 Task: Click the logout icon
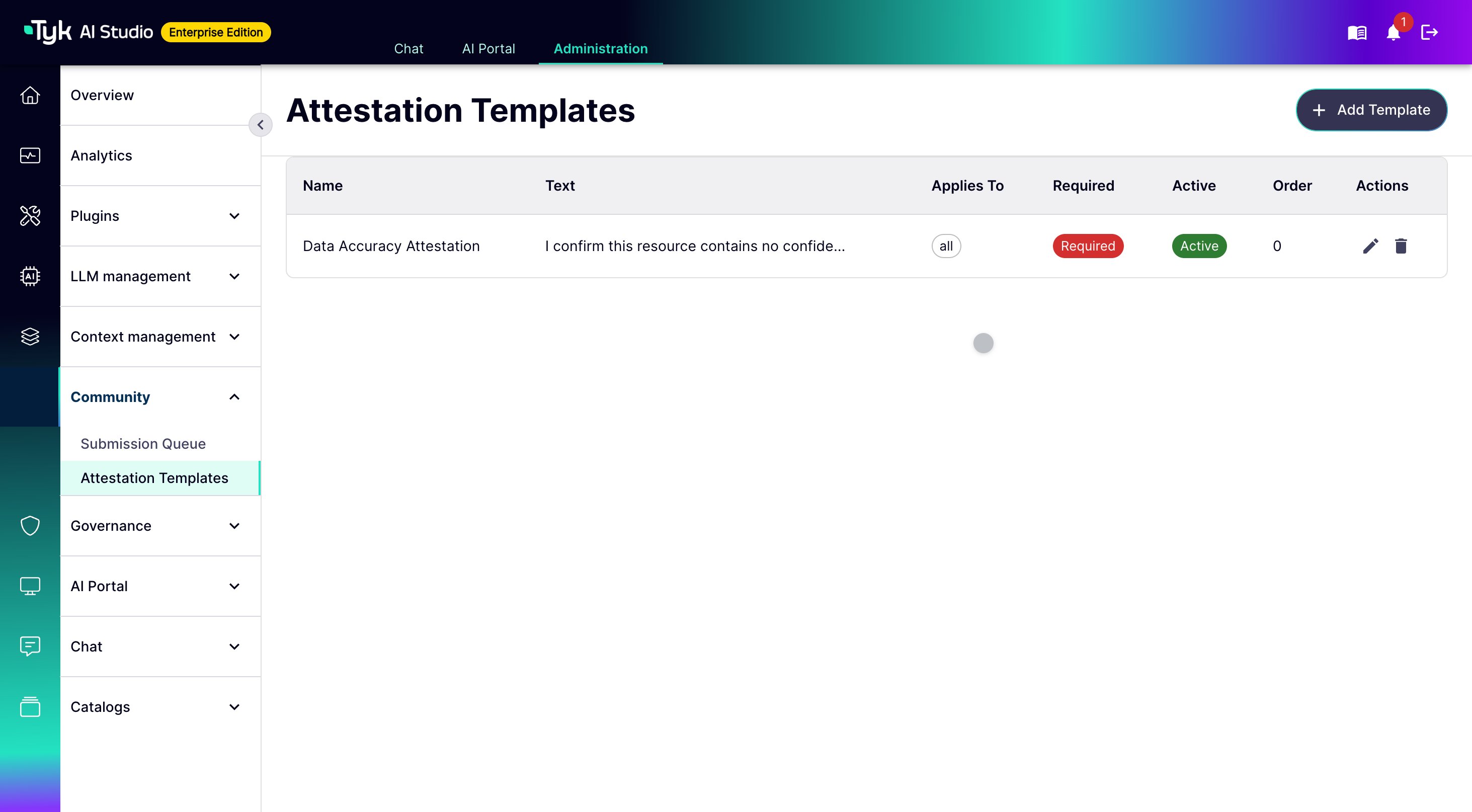coord(1429,33)
